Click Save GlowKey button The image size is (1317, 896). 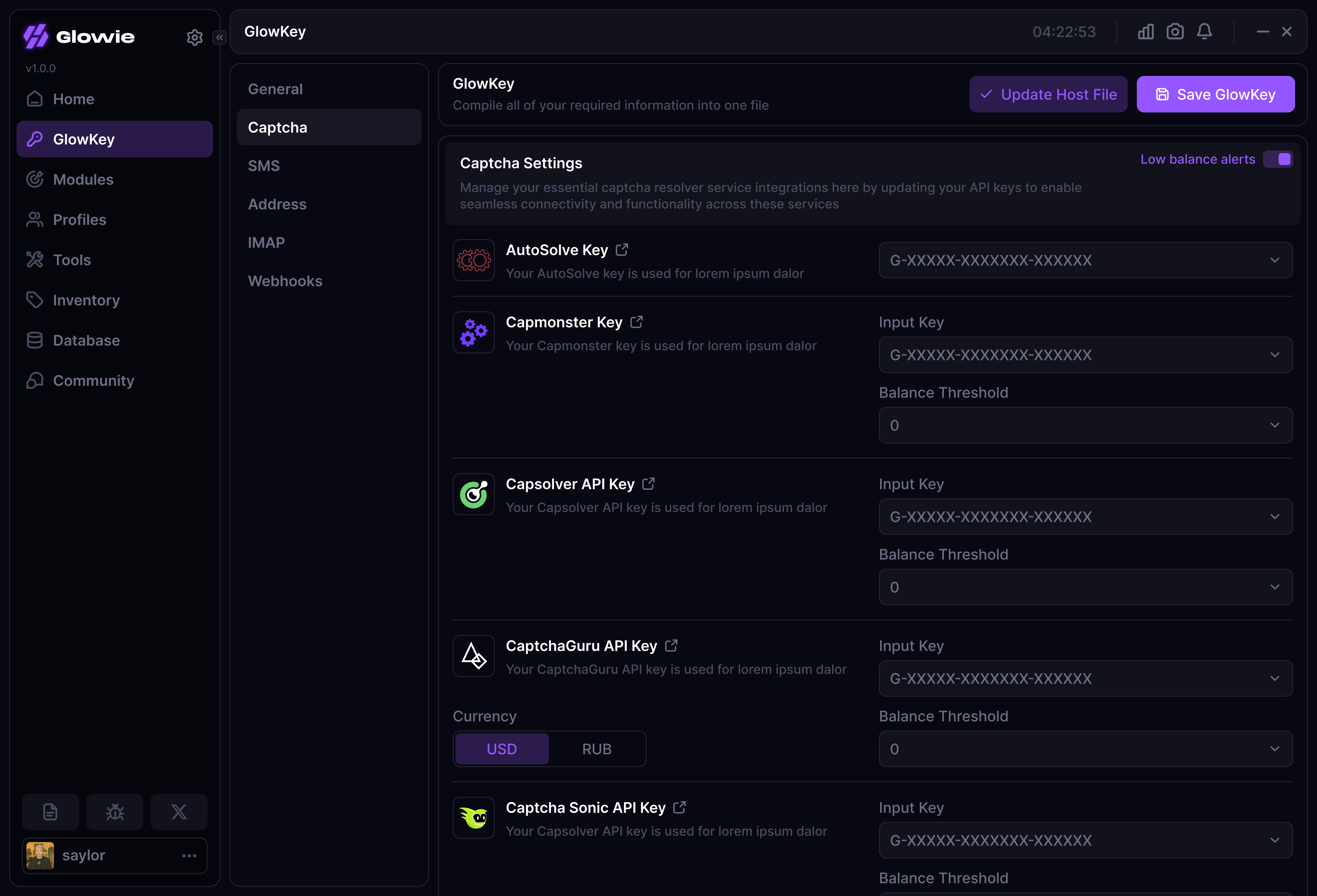(x=1215, y=95)
